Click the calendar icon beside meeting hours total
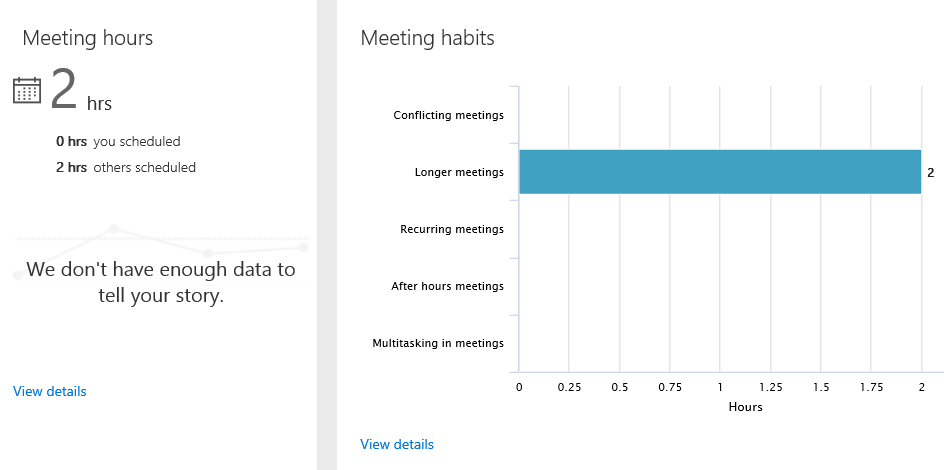This screenshot has width=944, height=470. point(27,90)
